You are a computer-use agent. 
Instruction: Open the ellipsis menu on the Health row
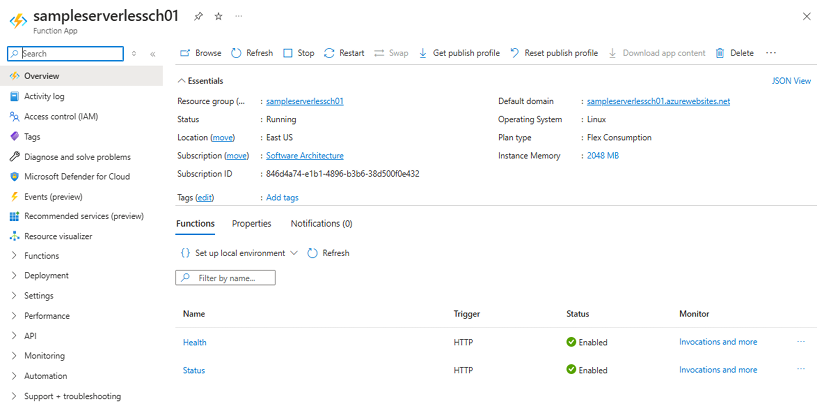tap(801, 342)
